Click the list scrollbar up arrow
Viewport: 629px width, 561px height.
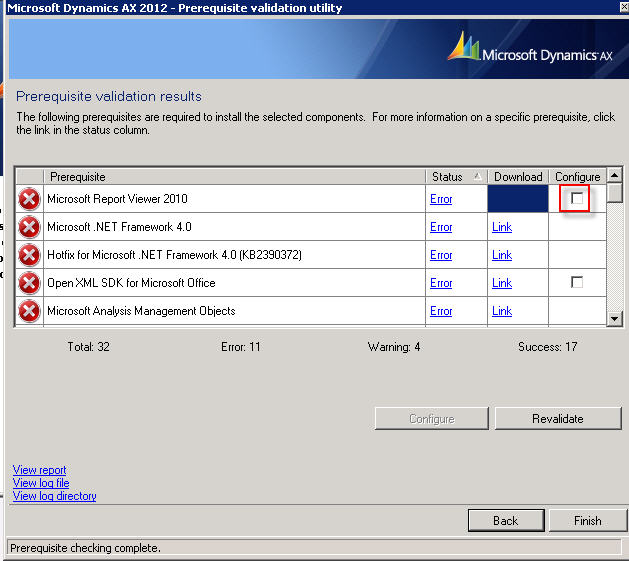point(615,175)
